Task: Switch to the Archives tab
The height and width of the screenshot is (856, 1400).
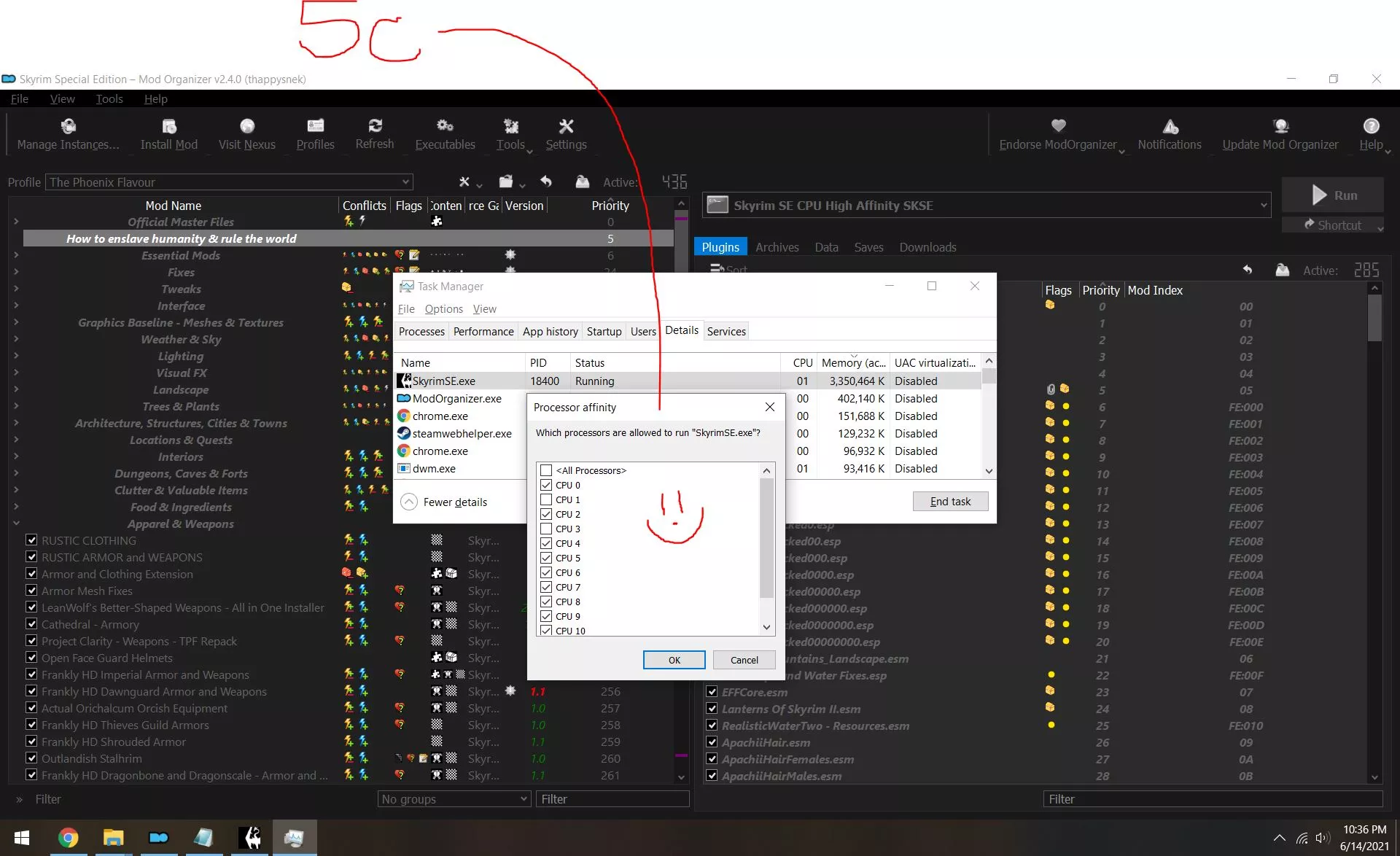Action: click(777, 247)
